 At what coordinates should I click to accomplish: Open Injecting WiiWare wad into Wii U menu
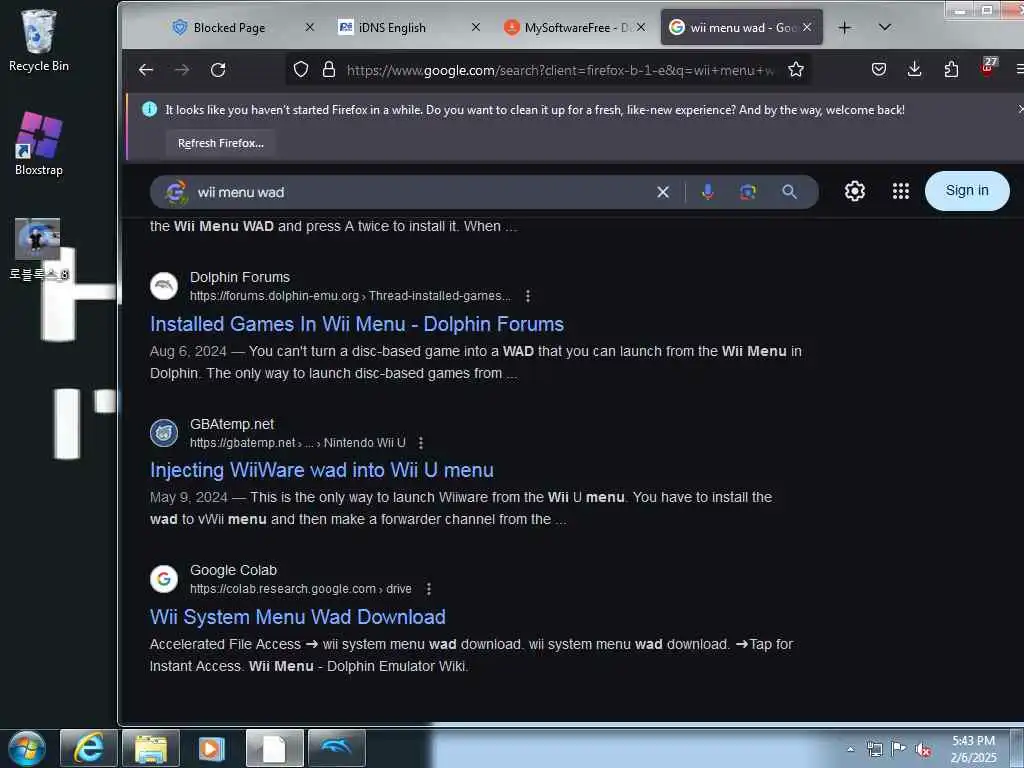pos(321,470)
